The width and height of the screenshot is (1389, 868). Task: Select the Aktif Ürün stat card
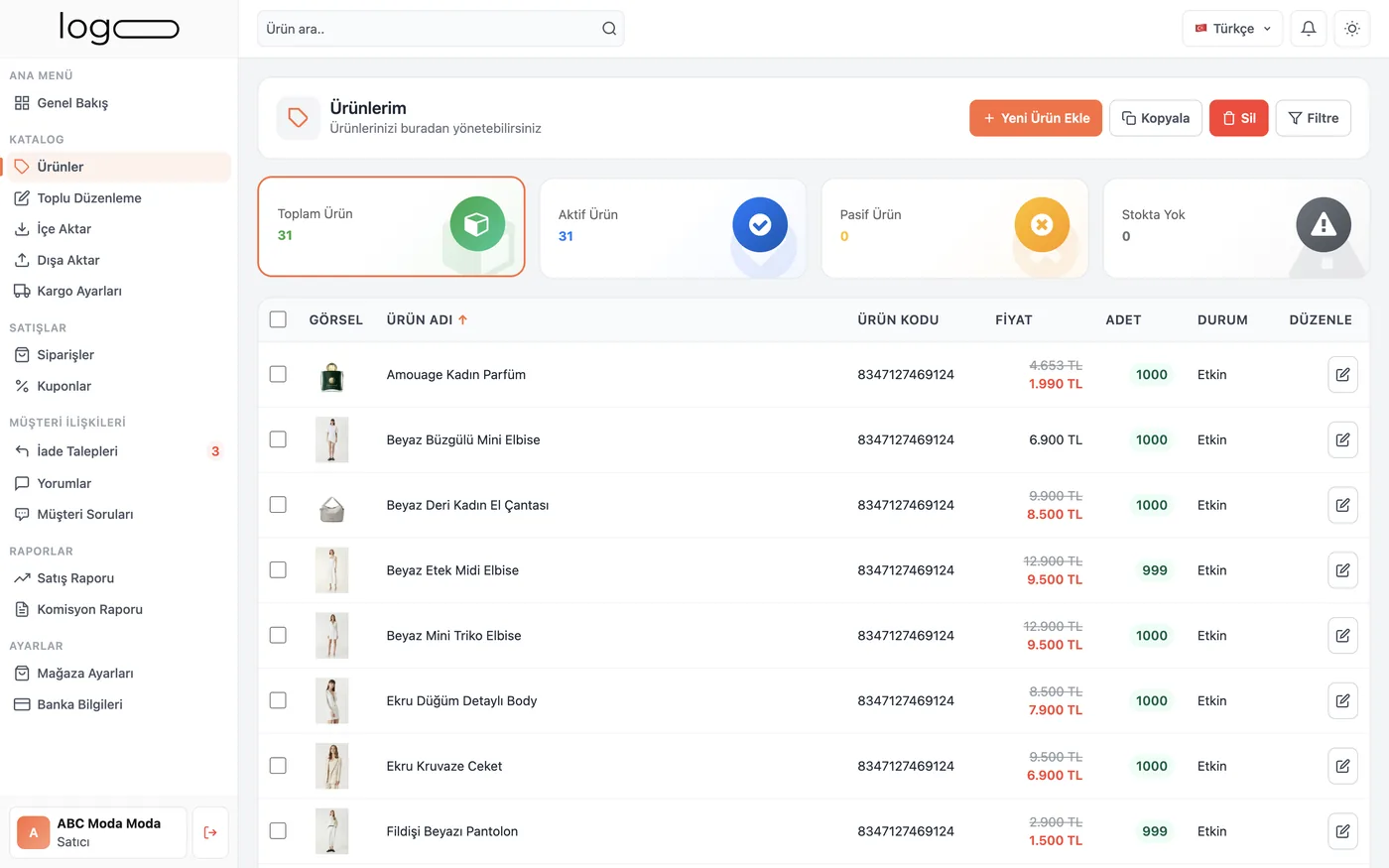click(673, 227)
